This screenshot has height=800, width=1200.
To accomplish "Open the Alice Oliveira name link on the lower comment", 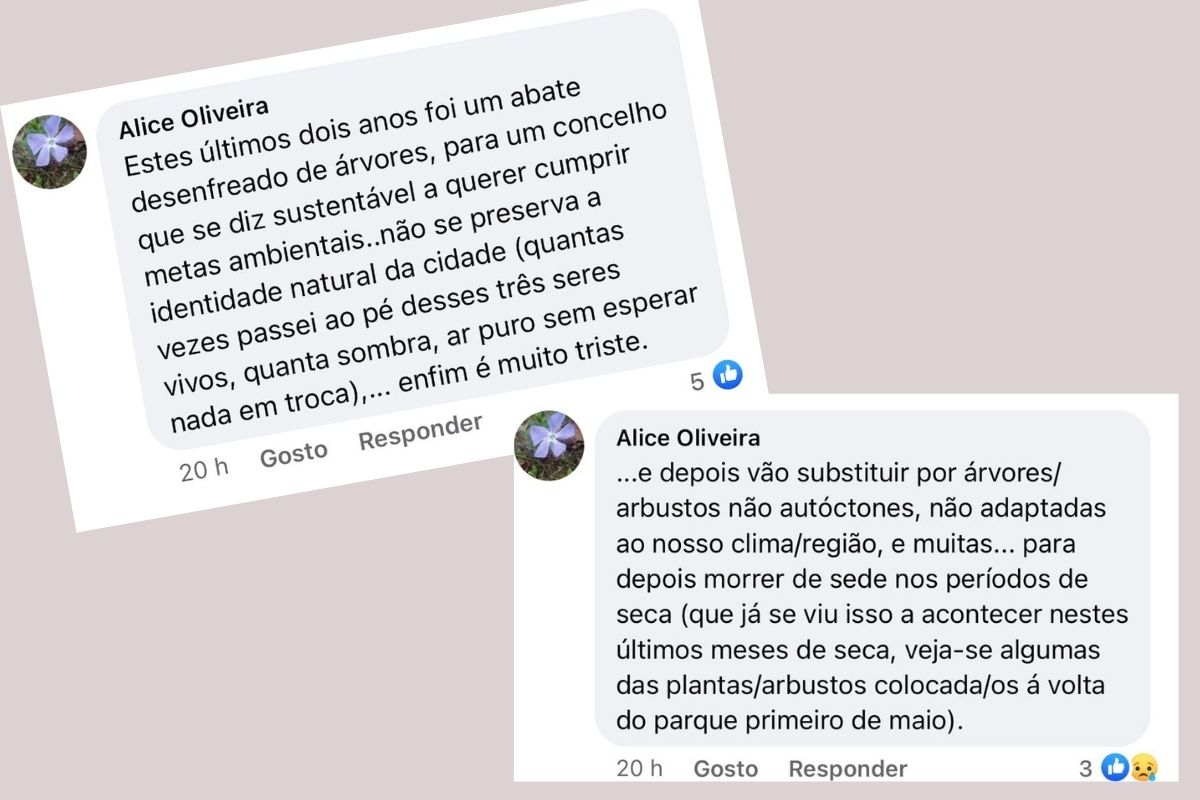I will tap(688, 438).
